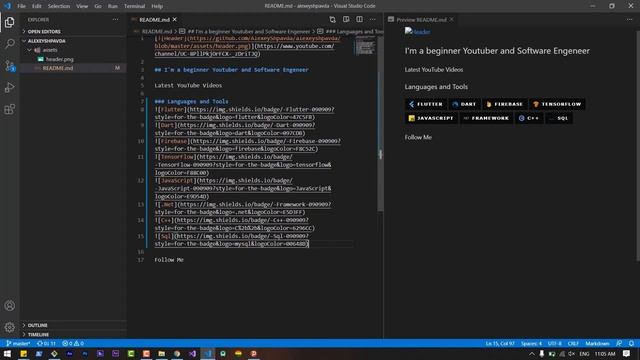Change line endings via CRLF
This screenshot has width=640, height=360.
click(573, 343)
